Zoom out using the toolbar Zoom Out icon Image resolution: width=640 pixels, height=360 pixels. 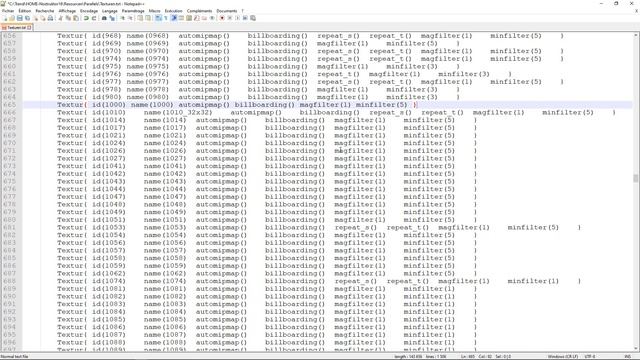[x=130, y=18]
